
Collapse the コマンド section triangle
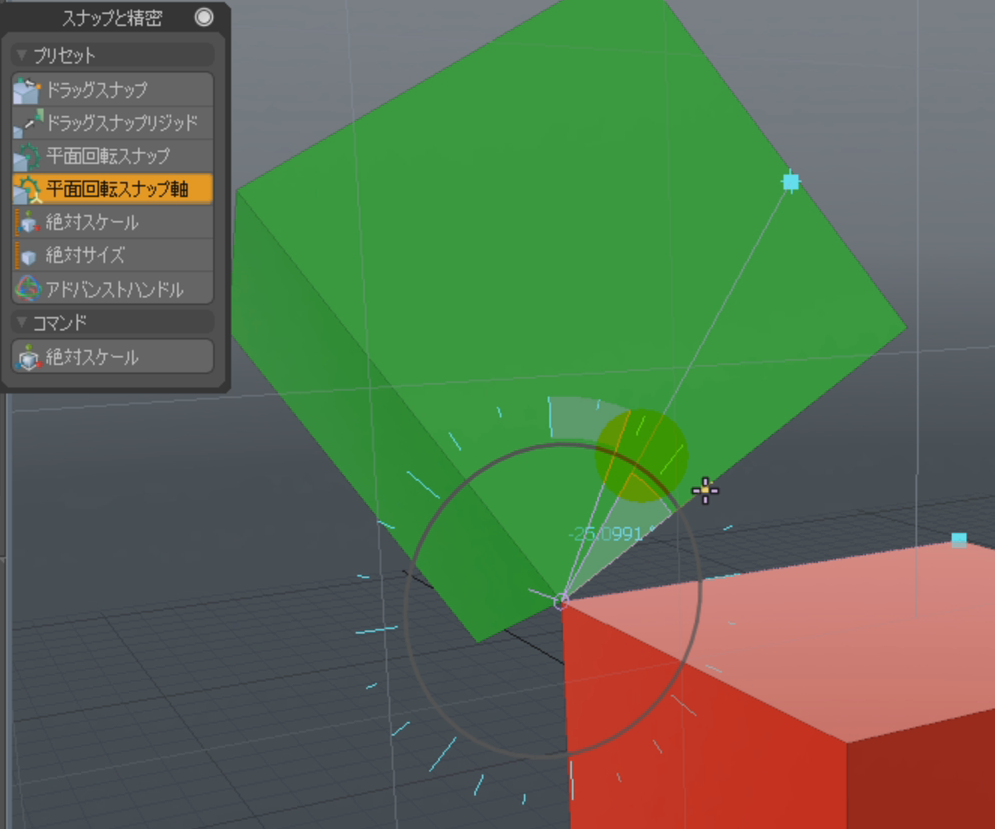[22, 322]
